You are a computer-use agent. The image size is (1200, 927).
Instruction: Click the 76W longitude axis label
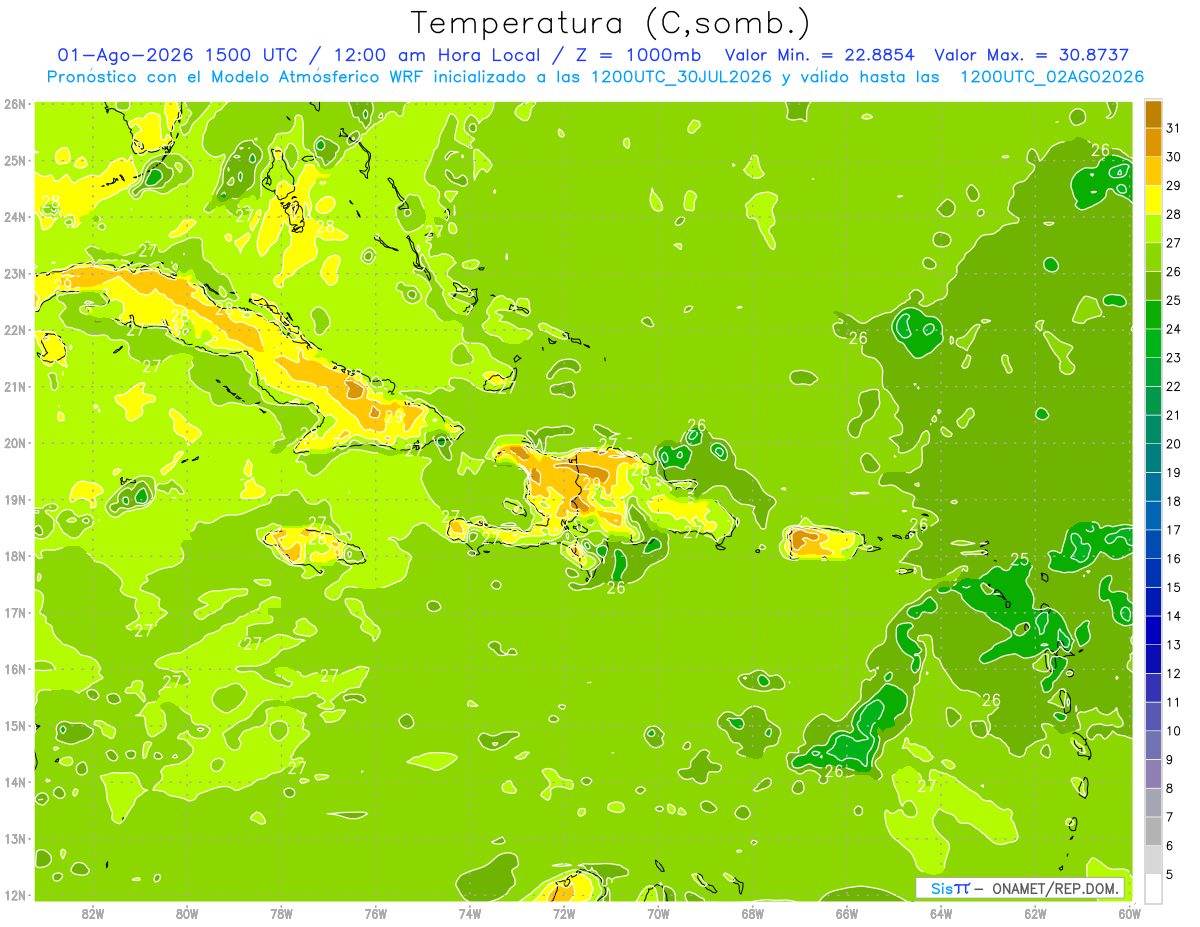[375, 913]
